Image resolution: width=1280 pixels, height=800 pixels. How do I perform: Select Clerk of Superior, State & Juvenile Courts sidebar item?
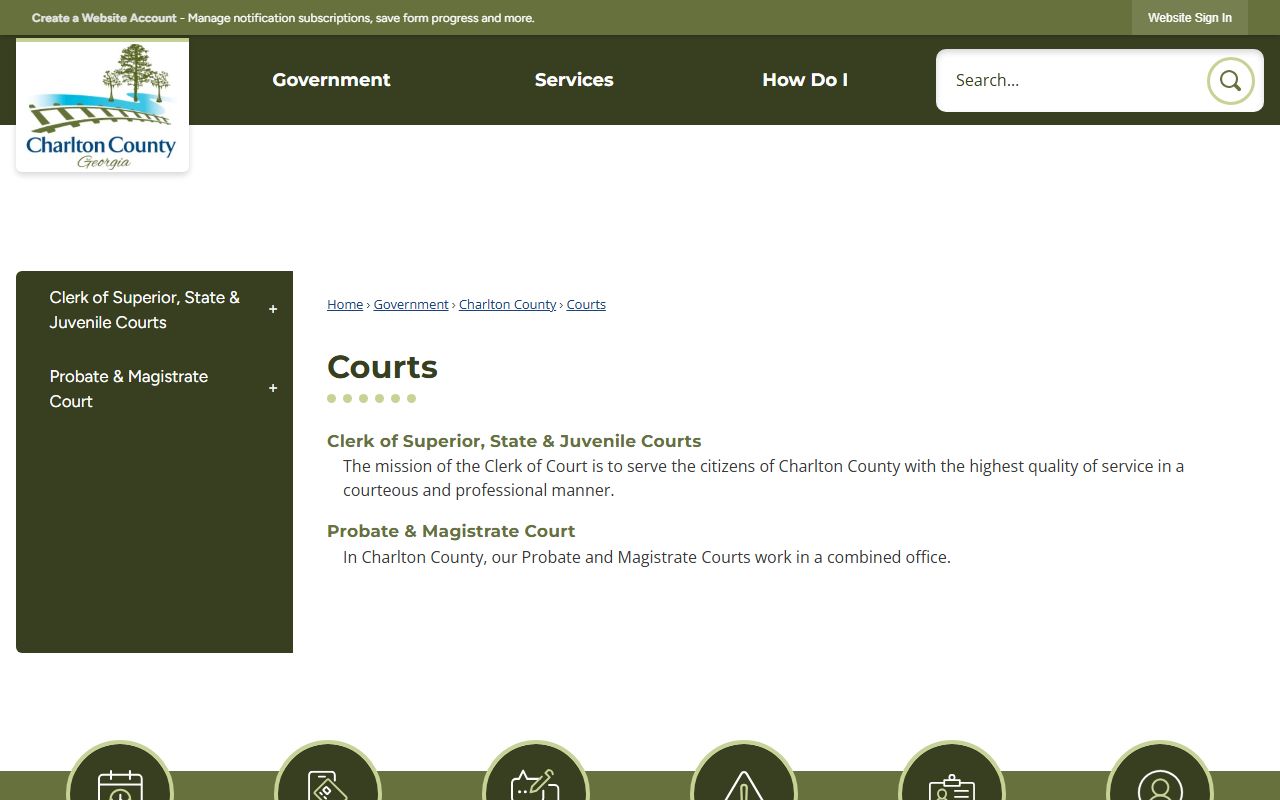click(x=145, y=310)
